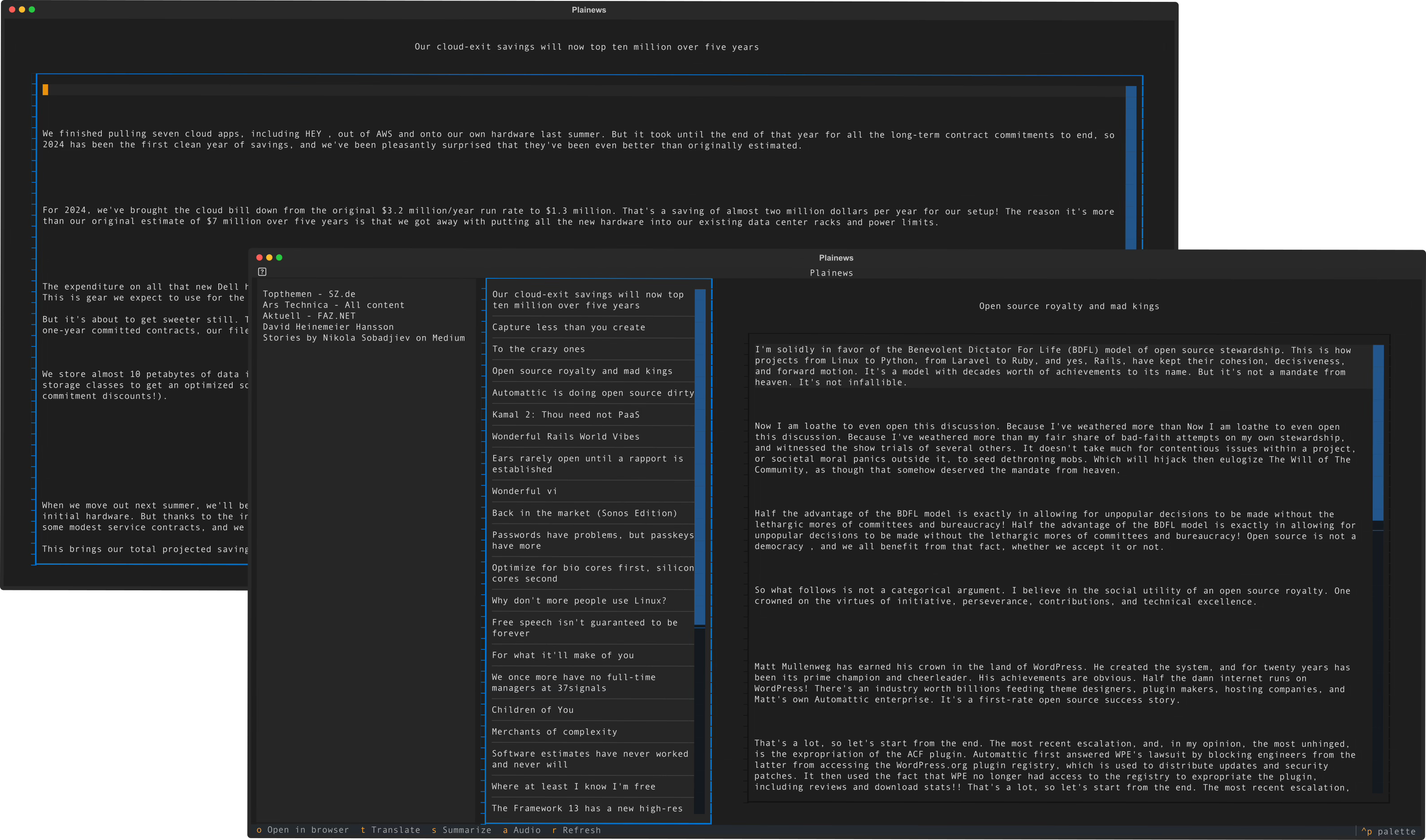
Task: Open the Kamal 2: Thou need not PaaS article
Action: click(566, 414)
